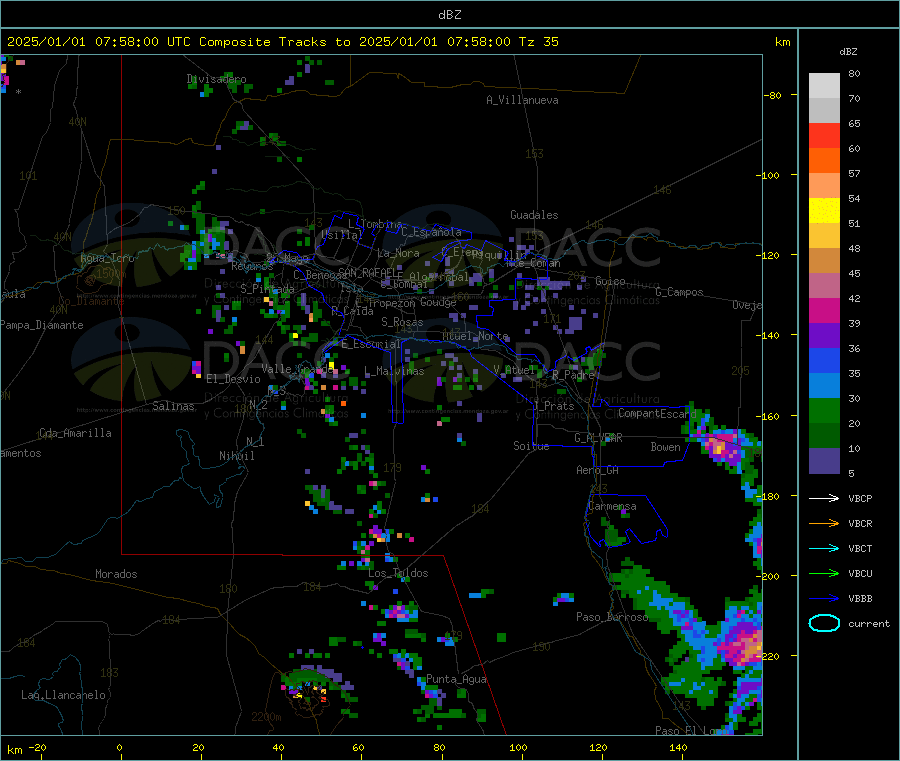This screenshot has height=761, width=900.
Task: Pick the bright green 30 dBZ swatch
Action: pyautogui.click(x=824, y=410)
